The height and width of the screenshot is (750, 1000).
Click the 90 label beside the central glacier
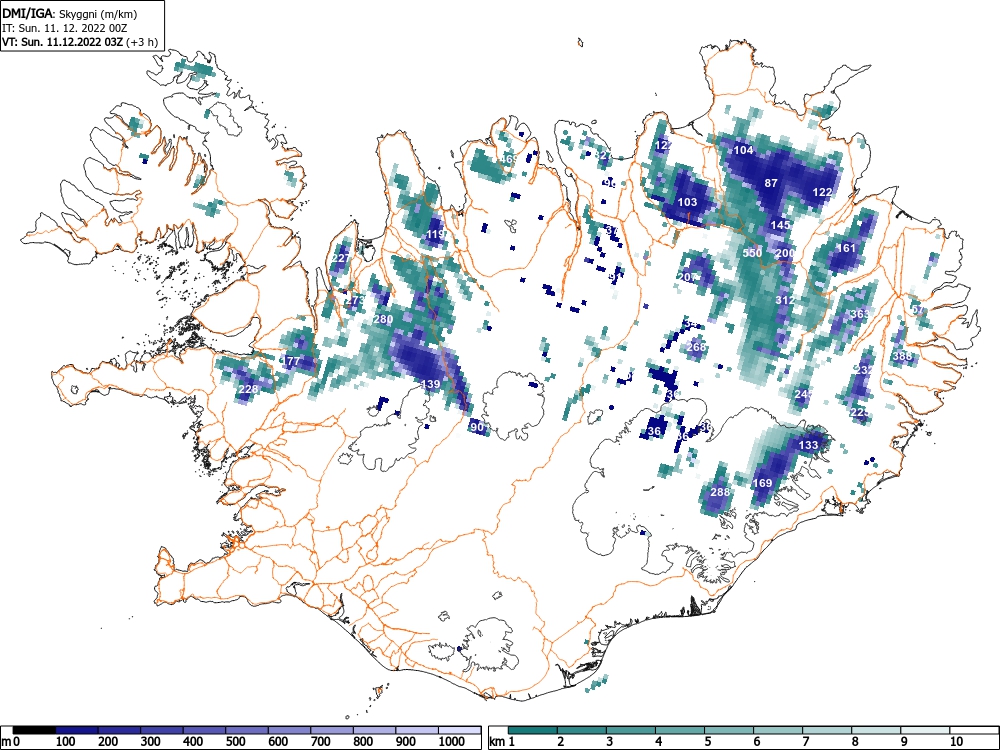(x=477, y=427)
